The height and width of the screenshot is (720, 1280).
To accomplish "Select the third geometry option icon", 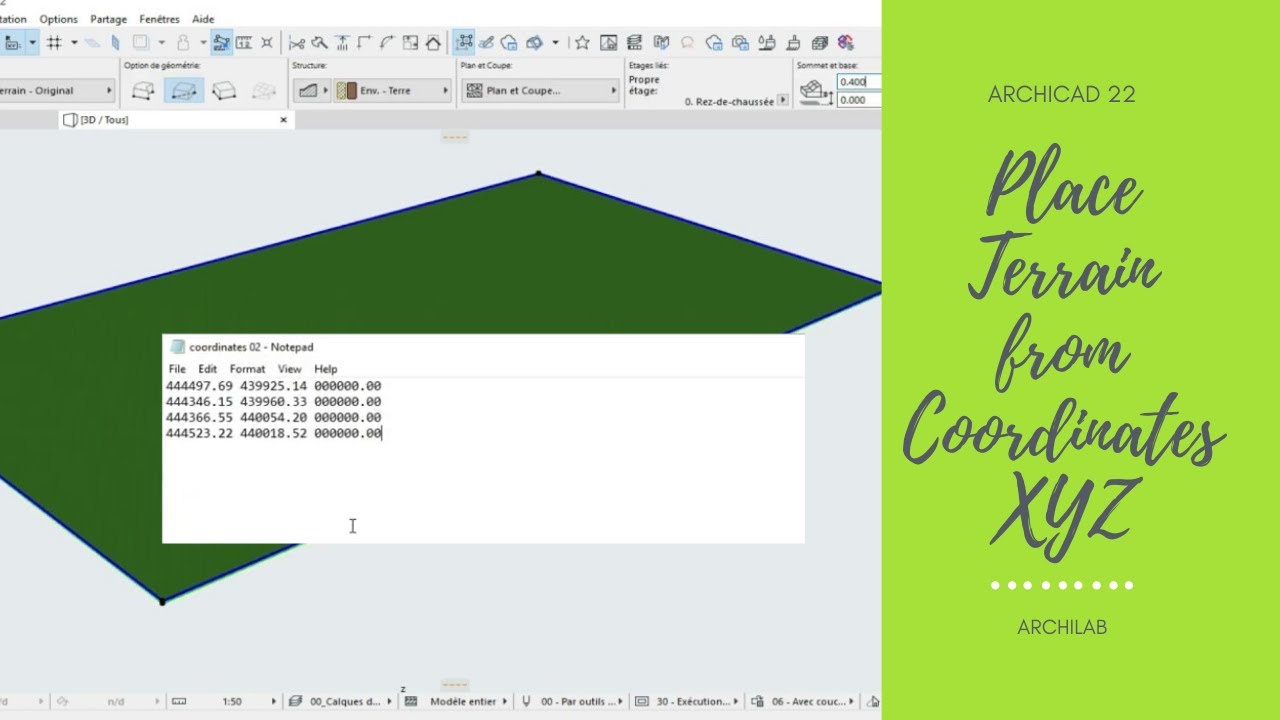I will coord(224,91).
